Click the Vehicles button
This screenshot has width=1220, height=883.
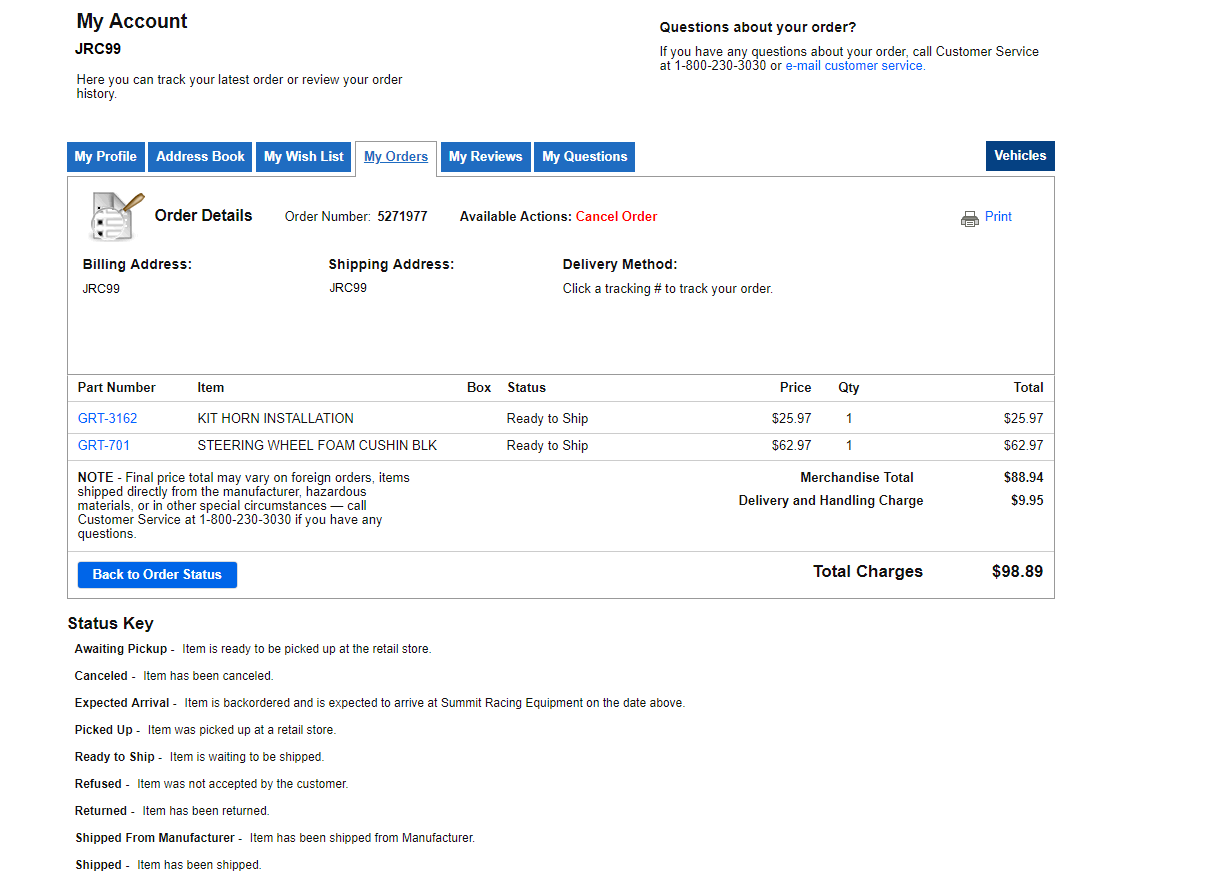[1020, 156]
